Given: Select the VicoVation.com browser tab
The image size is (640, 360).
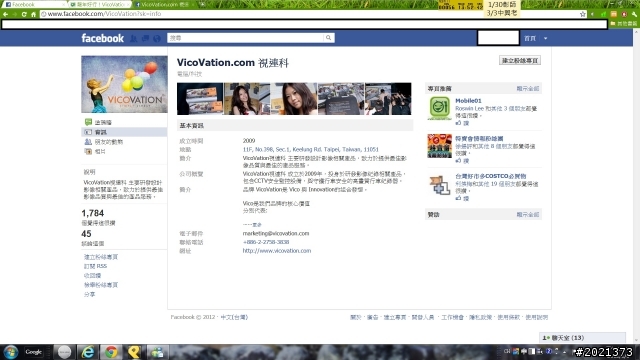Looking at the screenshot, I should (164, 4).
